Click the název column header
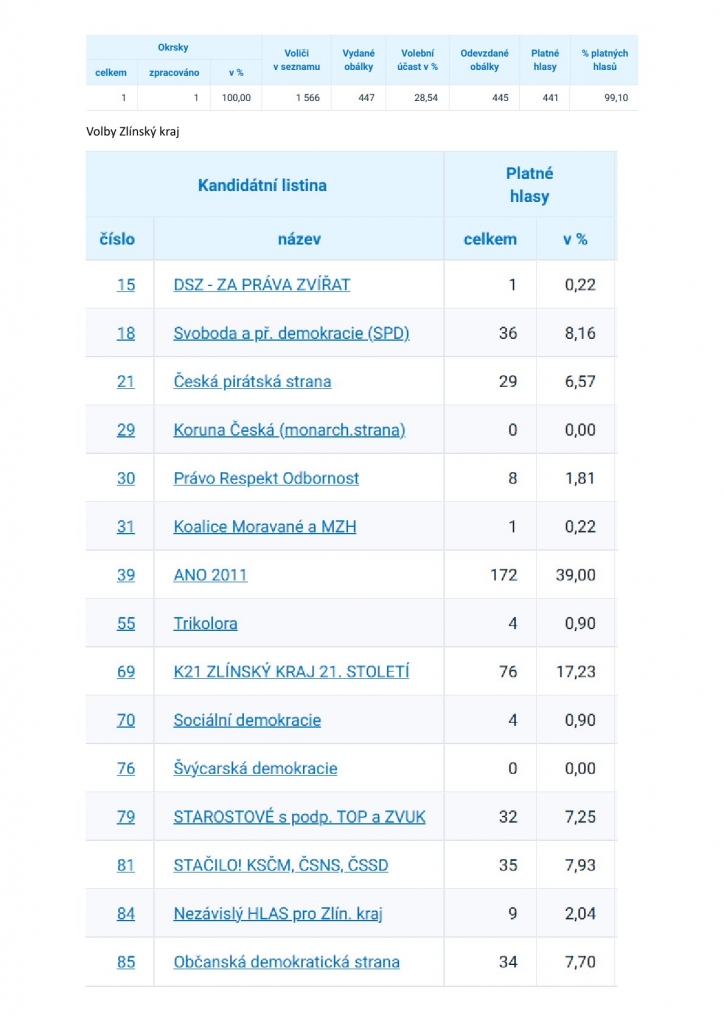724x1024 pixels. tap(299, 239)
